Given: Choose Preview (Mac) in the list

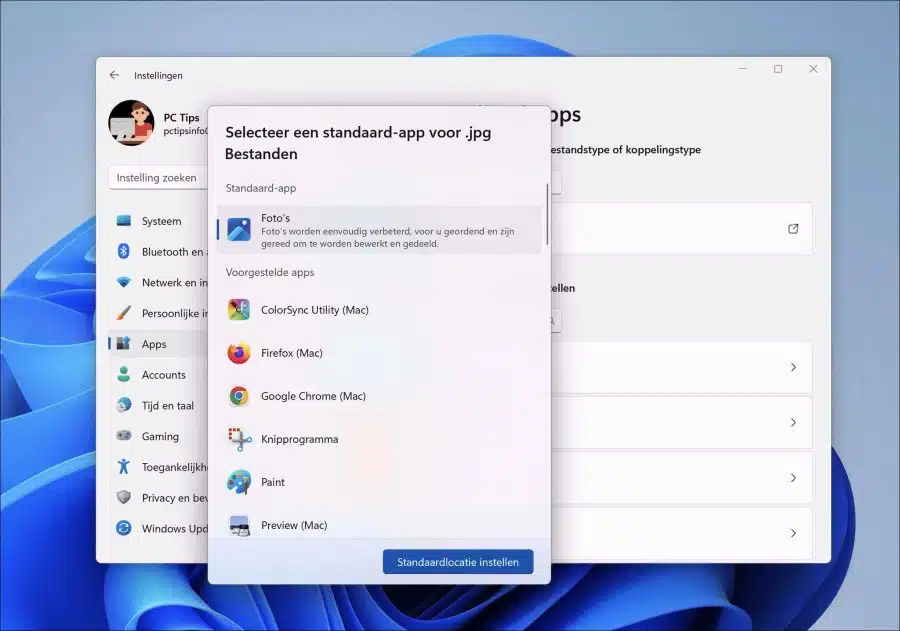Looking at the screenshot, I should [379, 524].
